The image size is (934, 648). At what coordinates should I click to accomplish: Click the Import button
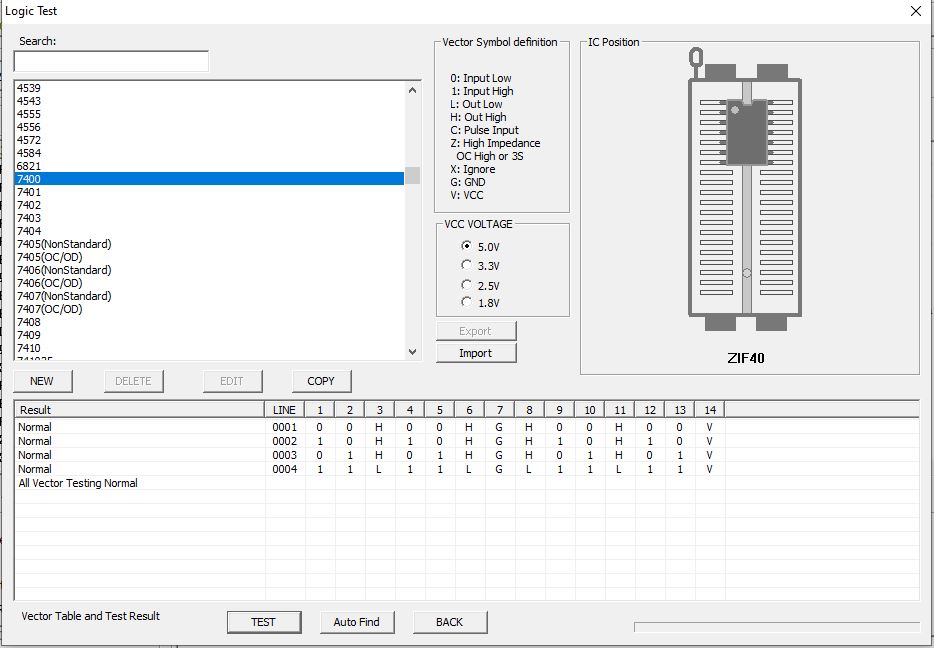click(x=476, y=353)
